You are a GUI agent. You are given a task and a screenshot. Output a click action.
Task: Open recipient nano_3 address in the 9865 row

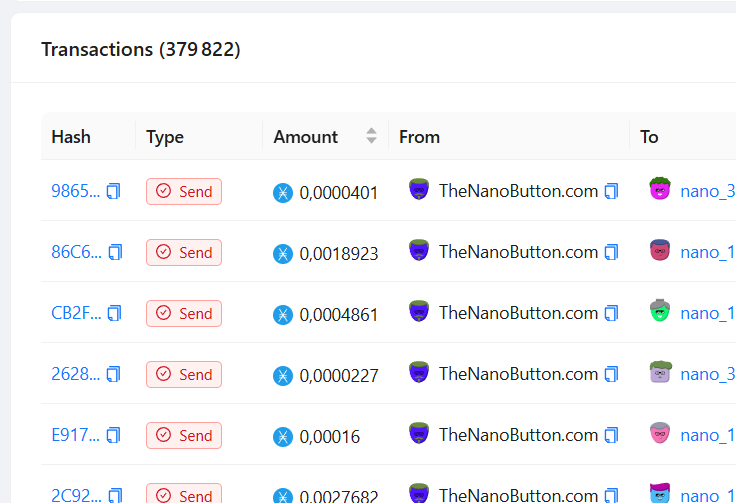click(x=708, y=191)
